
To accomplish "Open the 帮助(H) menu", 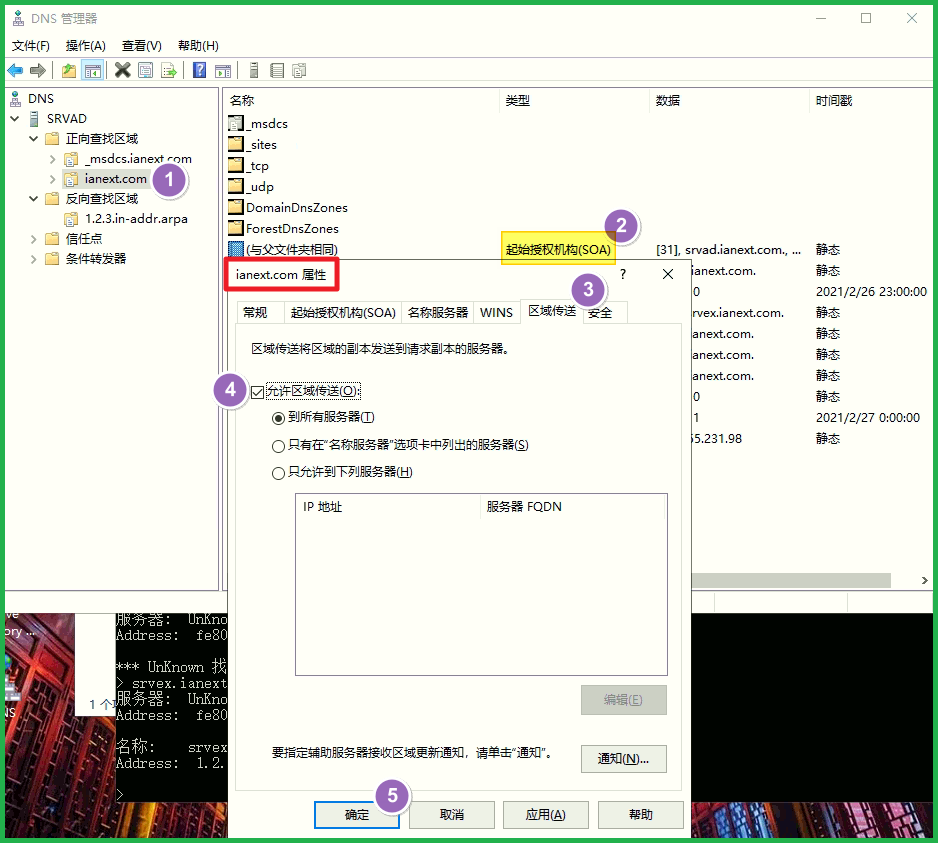I will [x=199, y=45].
